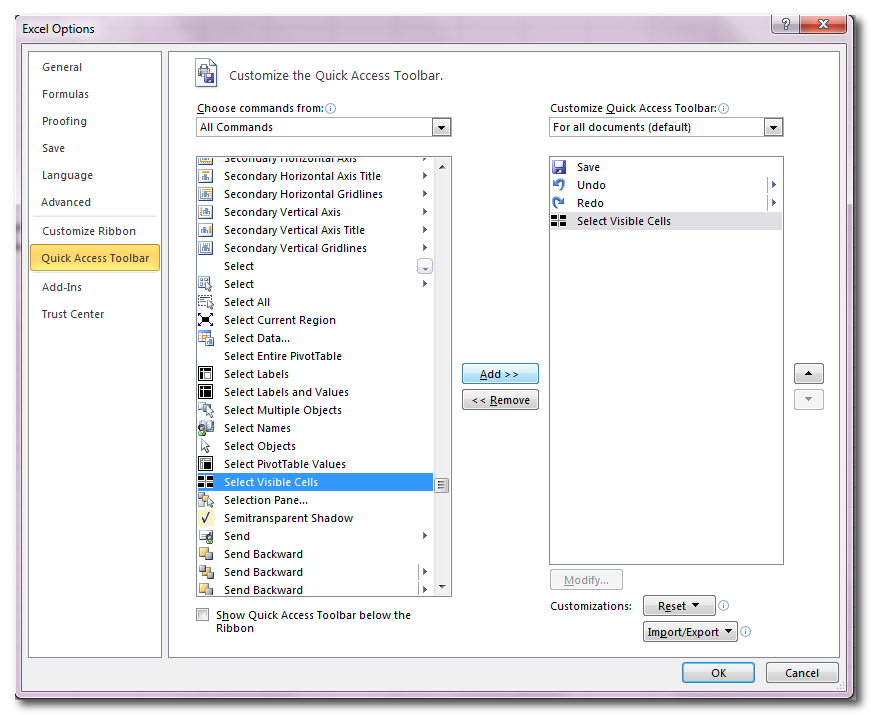Click the move up arrow button

click(x=808, y=373)
